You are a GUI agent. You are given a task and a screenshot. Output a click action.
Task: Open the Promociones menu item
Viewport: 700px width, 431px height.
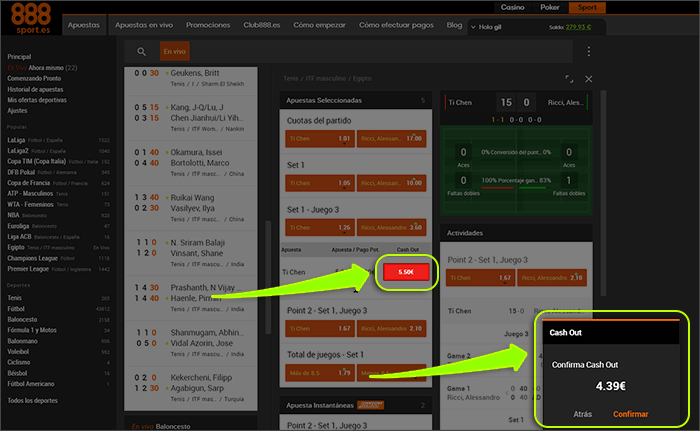tap(208, 25)
